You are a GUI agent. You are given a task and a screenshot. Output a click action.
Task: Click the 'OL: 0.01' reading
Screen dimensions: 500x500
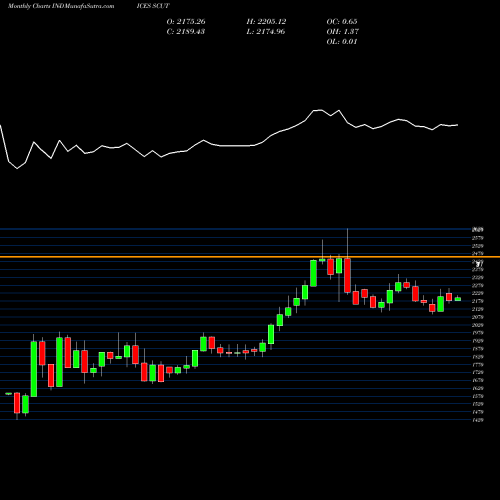(x=342, y=42)
